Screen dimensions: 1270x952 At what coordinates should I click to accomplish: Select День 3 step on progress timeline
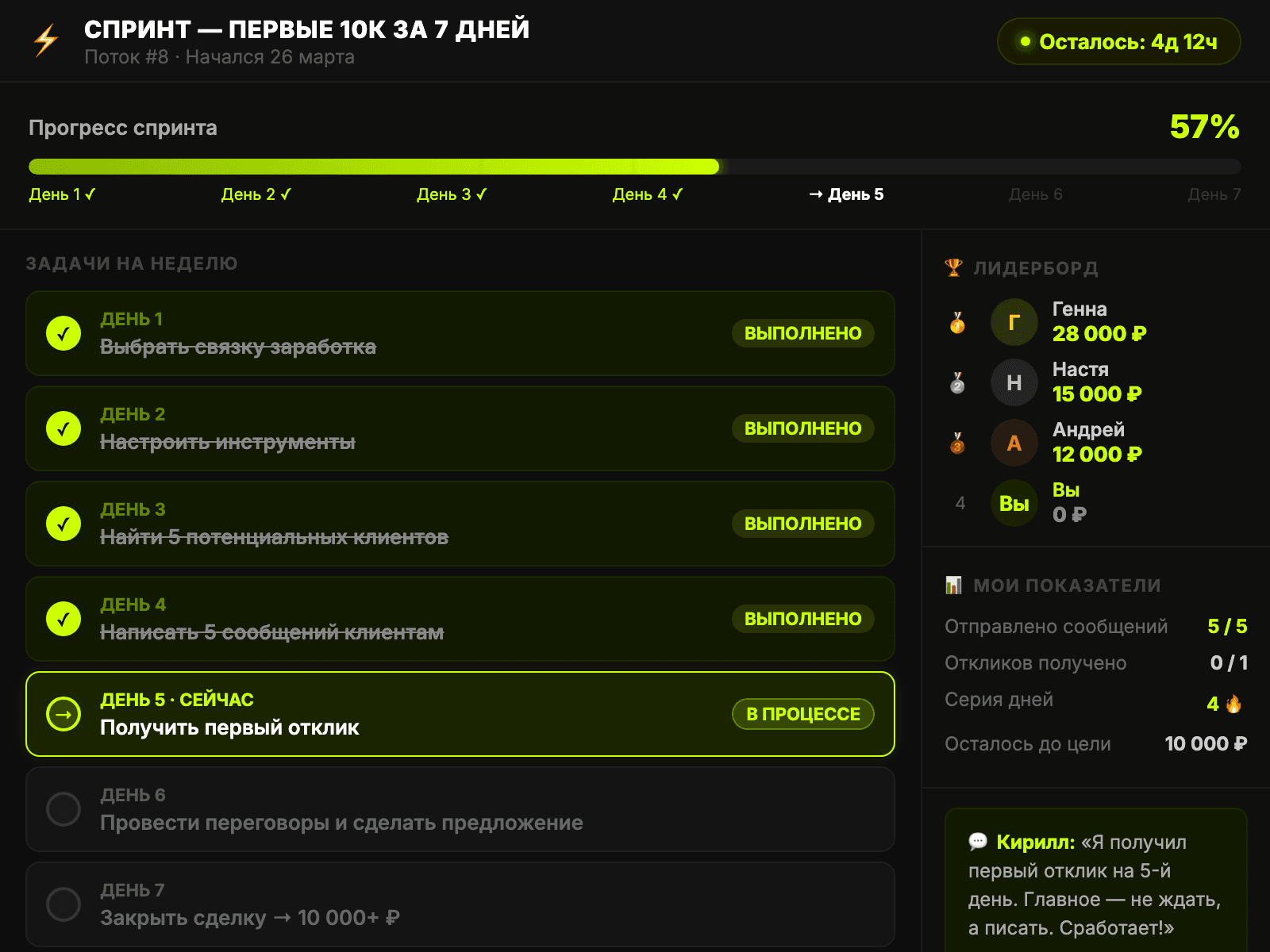coord(452,194)
